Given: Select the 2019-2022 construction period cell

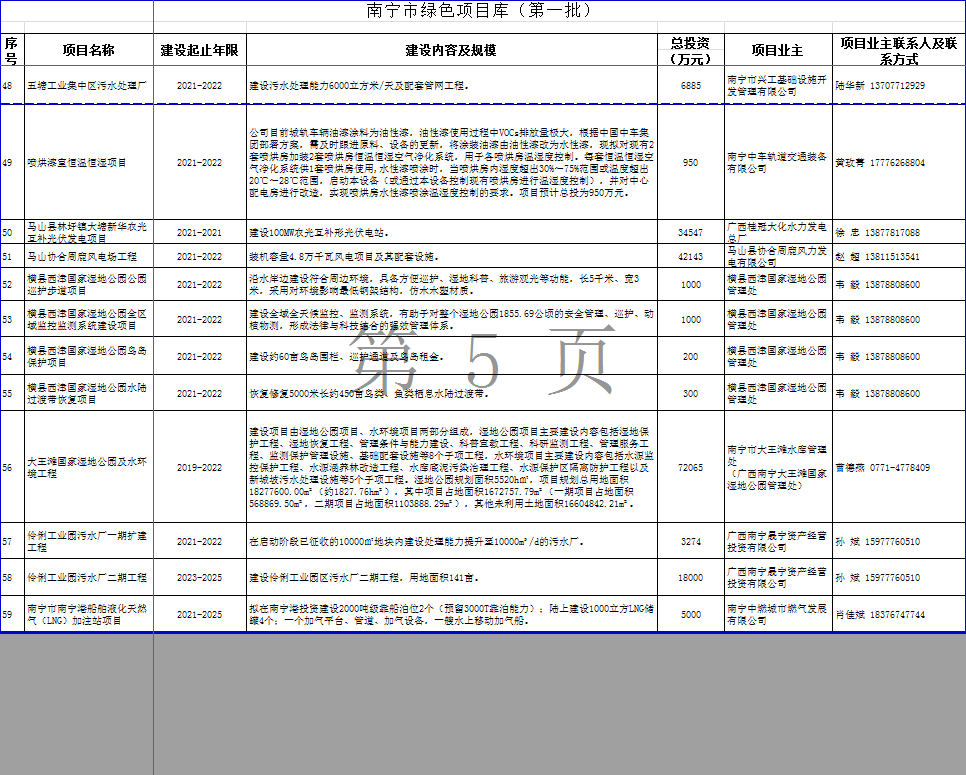Looking at the screenshot, I should 199,468.
